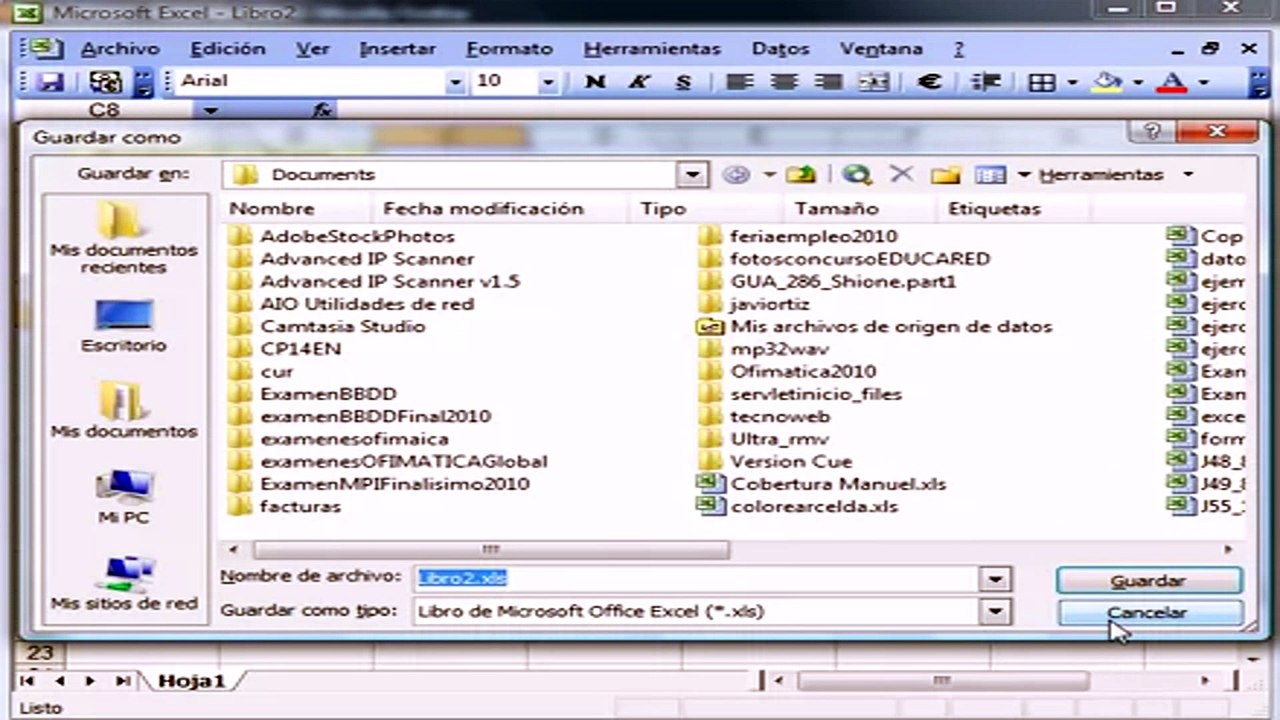Click Search the Web icon in dialog

point(856,175)
